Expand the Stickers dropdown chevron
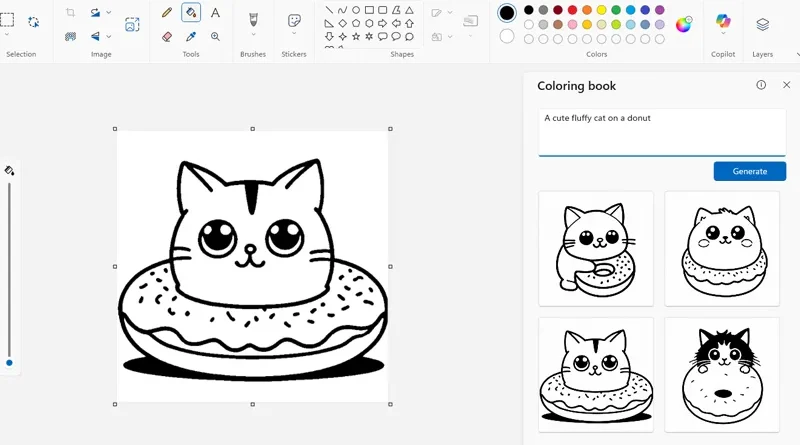800x445 pixels. coord(294,34)
